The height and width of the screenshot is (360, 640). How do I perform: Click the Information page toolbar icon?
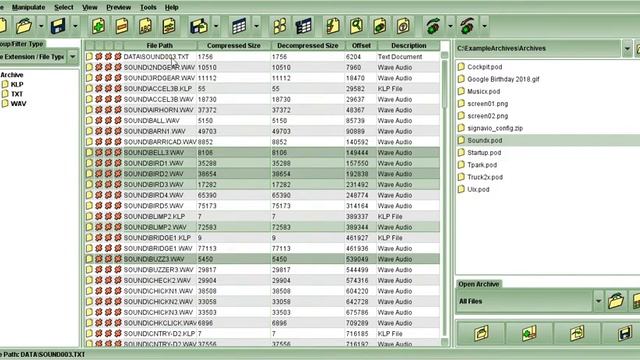[x=403, y=26]
